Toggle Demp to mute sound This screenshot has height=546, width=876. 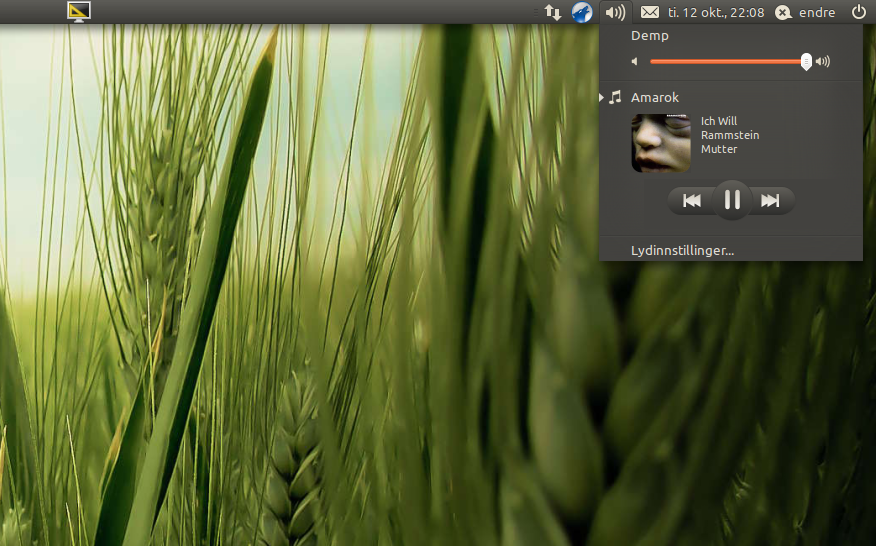(649, 36)
